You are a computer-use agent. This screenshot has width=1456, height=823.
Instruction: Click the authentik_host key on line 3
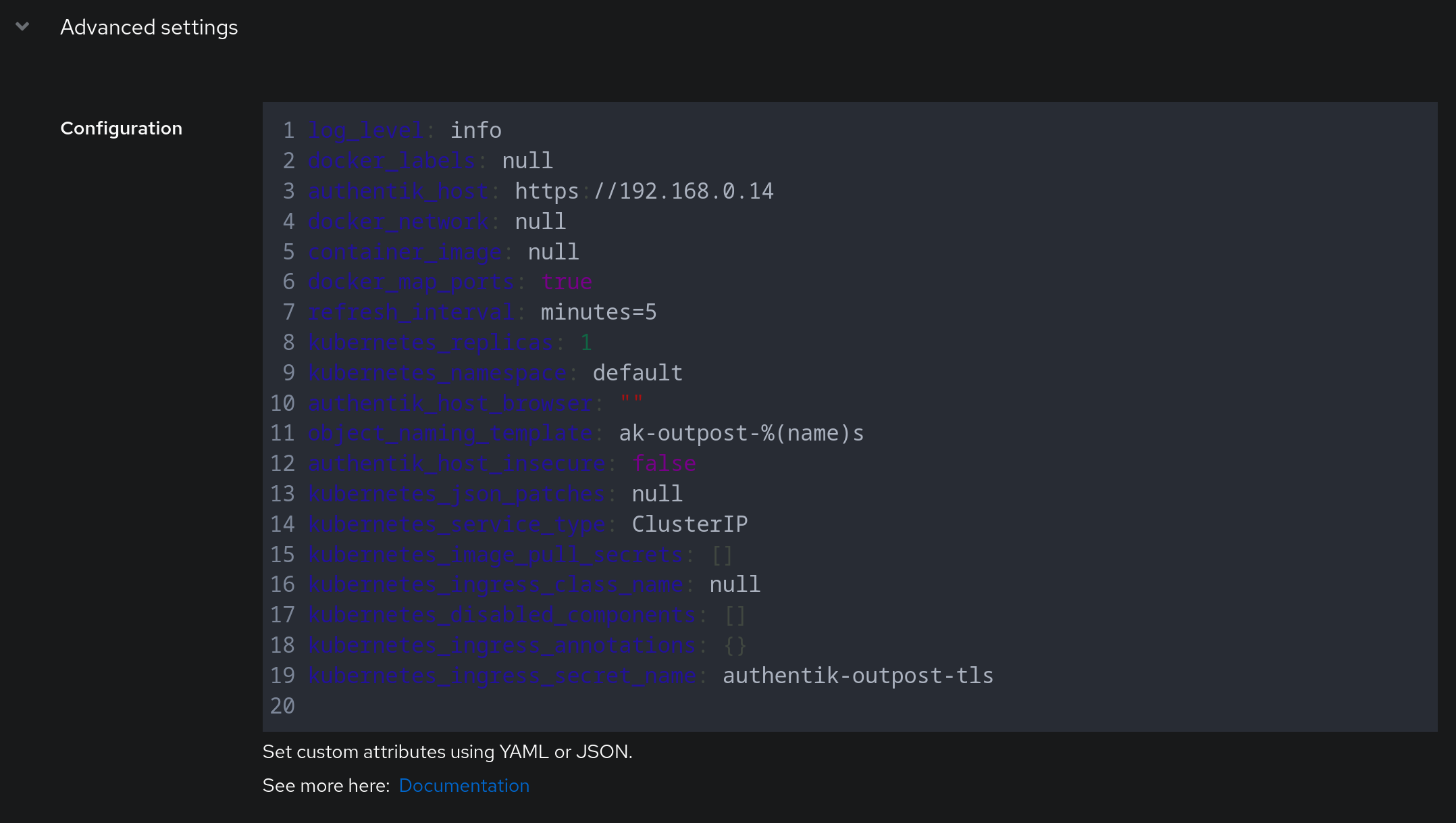(x=398, y=191)
